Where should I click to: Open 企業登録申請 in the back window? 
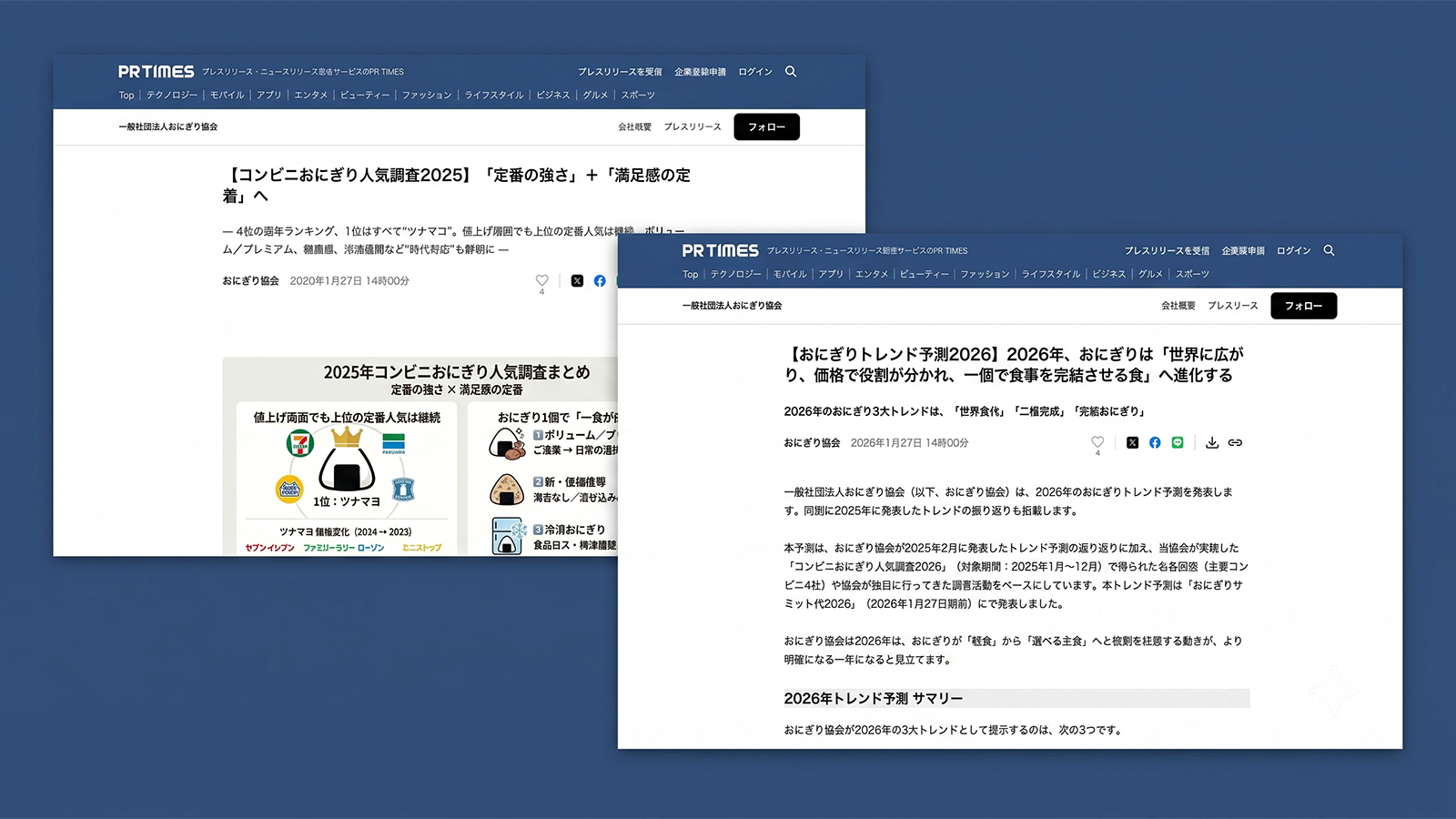(700, 72)
